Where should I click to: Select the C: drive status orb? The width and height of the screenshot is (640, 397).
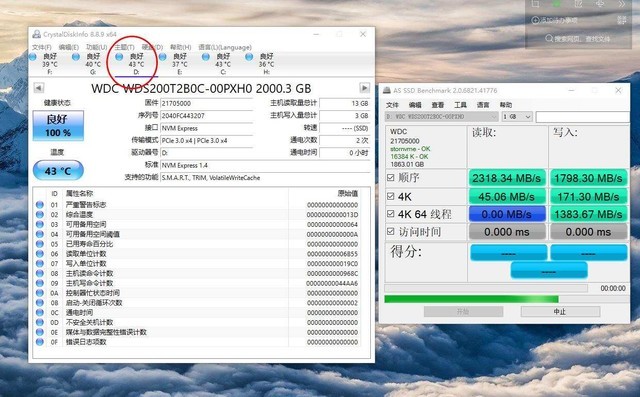pyautogui.click(x=206, y=57)
